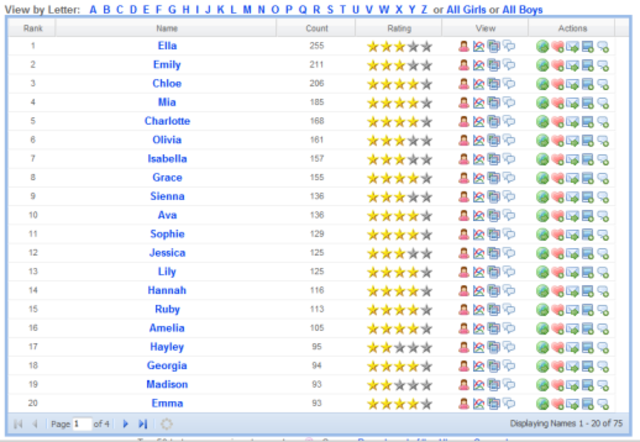View the popularity chart icon for Madison
This screenshot has height=442, width=640.
coord(478,384)
